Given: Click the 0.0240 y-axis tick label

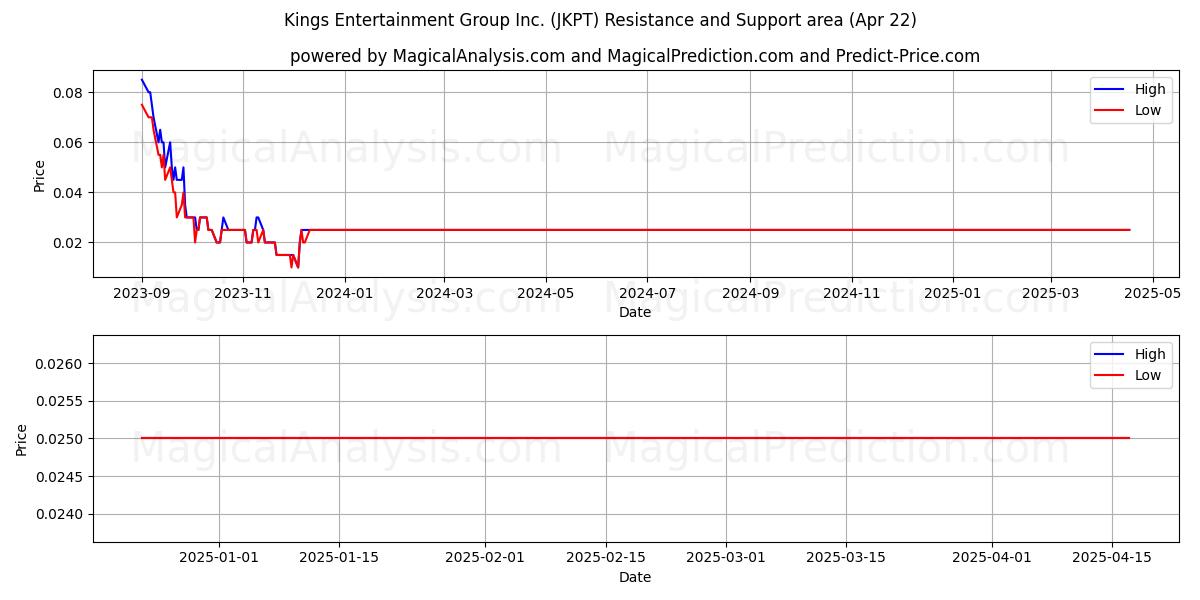Looking at the screenshot, I should coord(61,514).
